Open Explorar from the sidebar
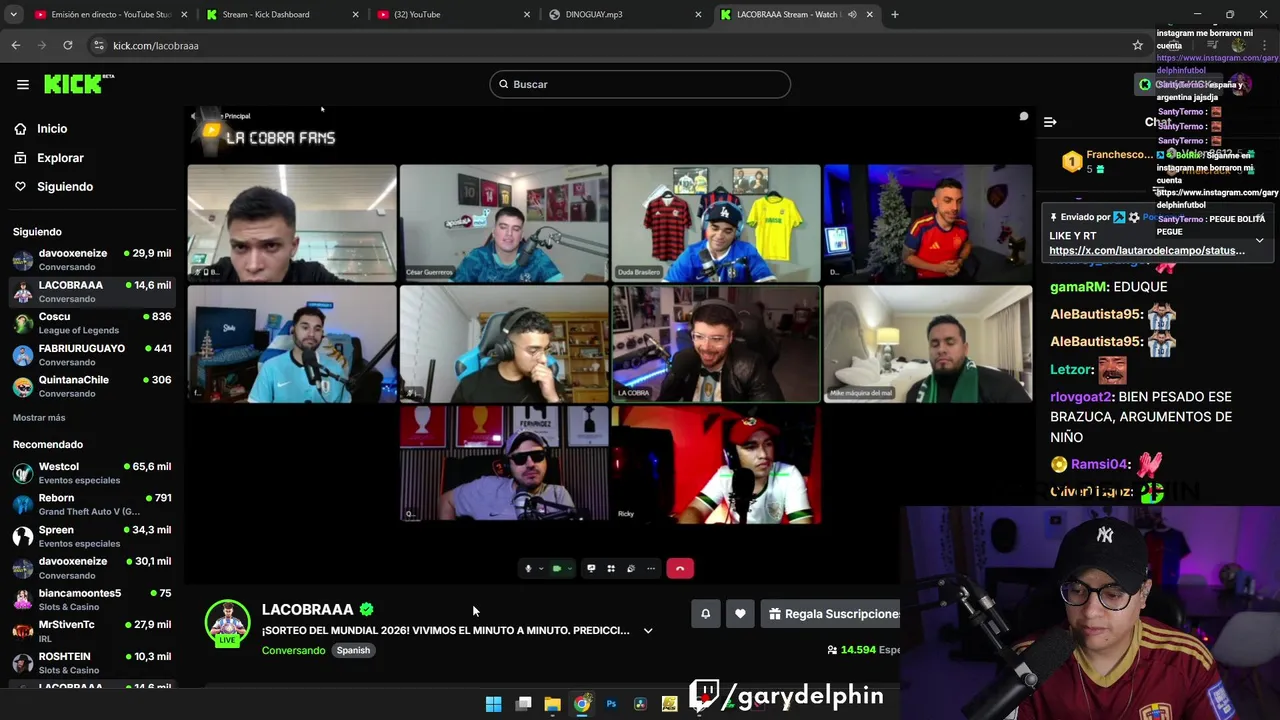The height and width of the screenshot is (720, 1280). [x=60, y=158]
